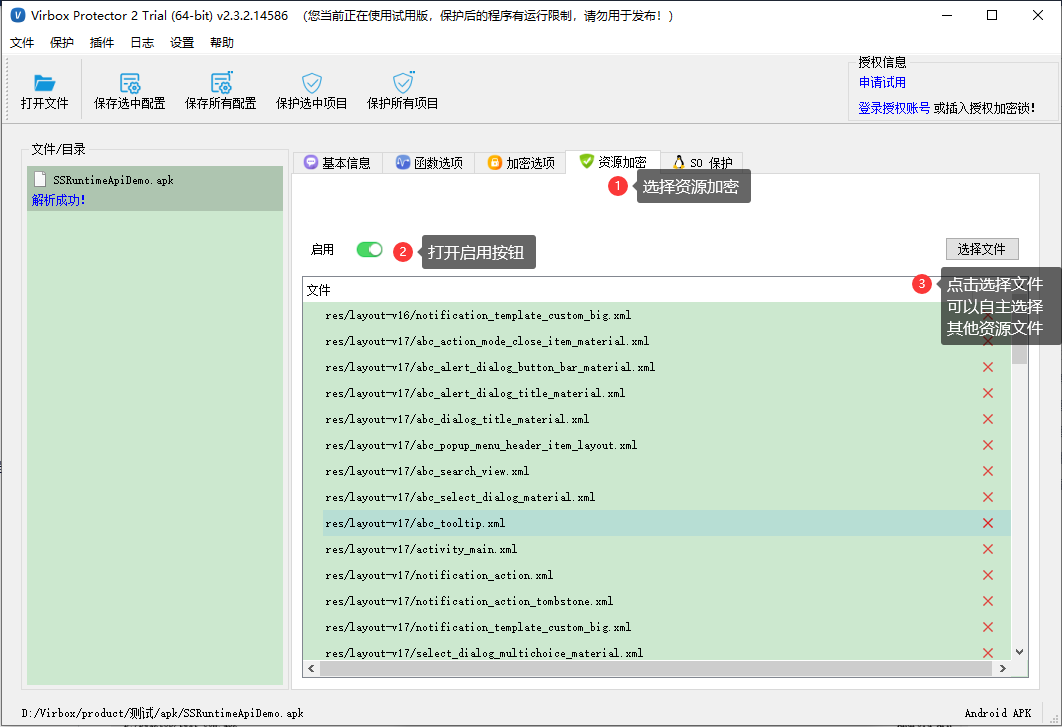Click the APK file path in status bar
This screenshot has width=1062, height=727.
(163, 713)
